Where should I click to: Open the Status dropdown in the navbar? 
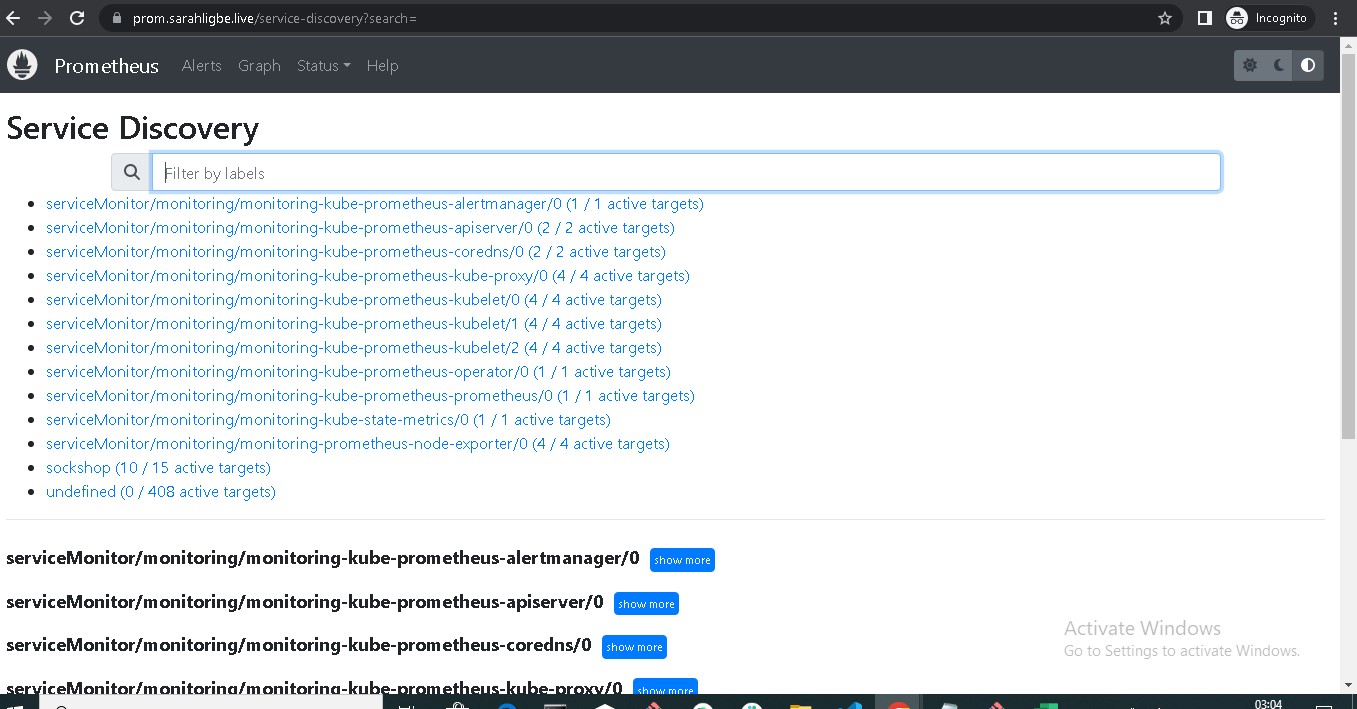[323, 66]
